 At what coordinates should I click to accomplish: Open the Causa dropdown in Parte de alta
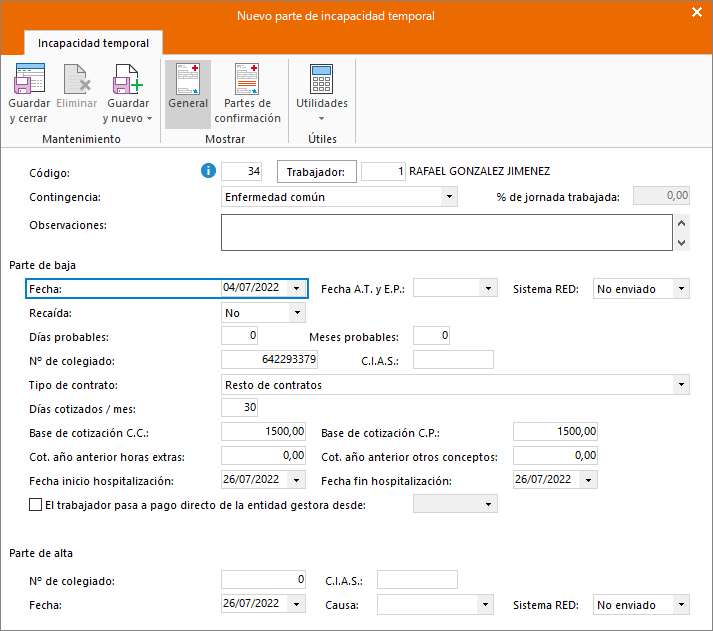click(x=485, y=605)
